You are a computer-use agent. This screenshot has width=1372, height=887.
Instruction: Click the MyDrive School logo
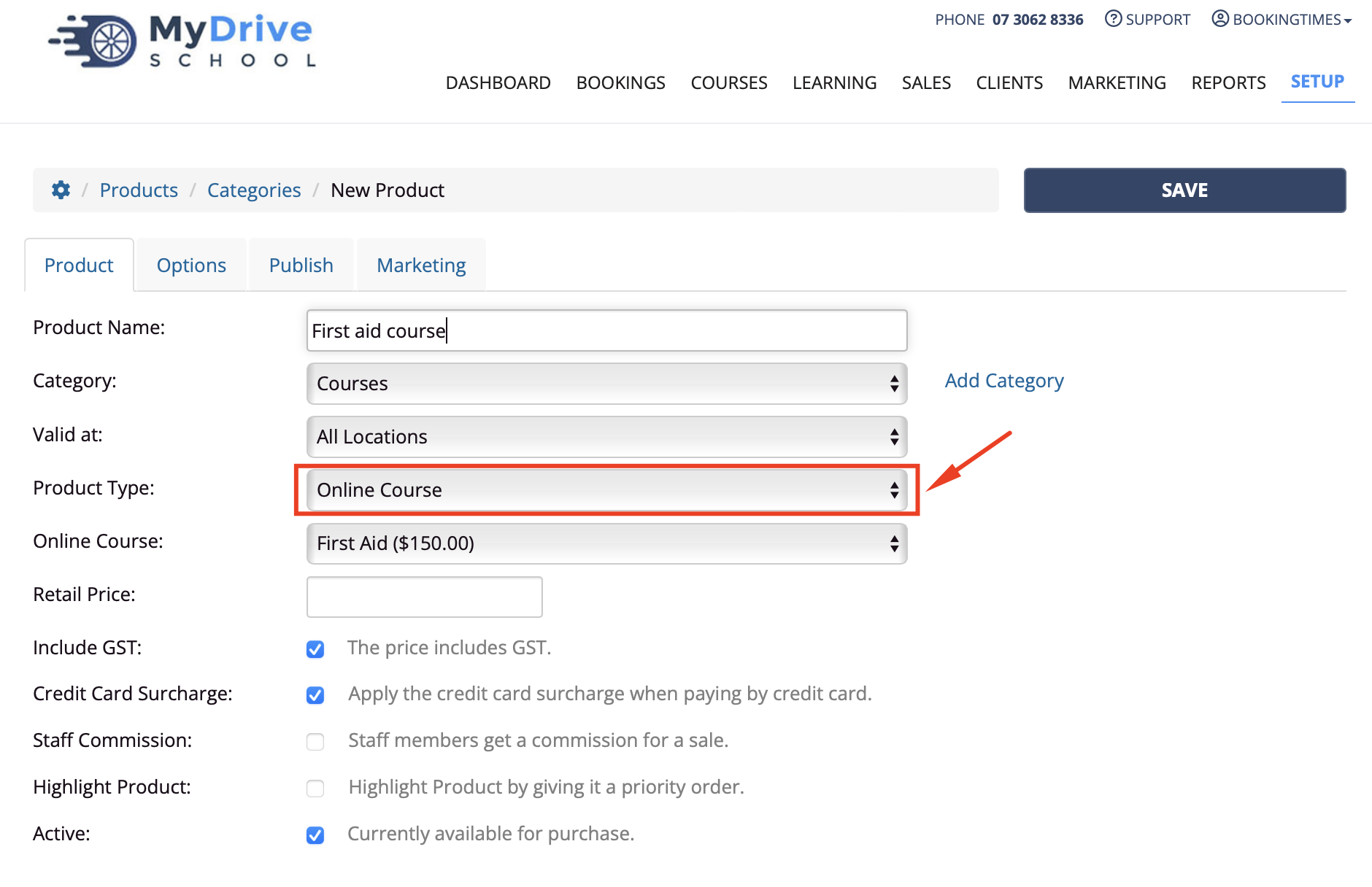click(x=182, y=41)
